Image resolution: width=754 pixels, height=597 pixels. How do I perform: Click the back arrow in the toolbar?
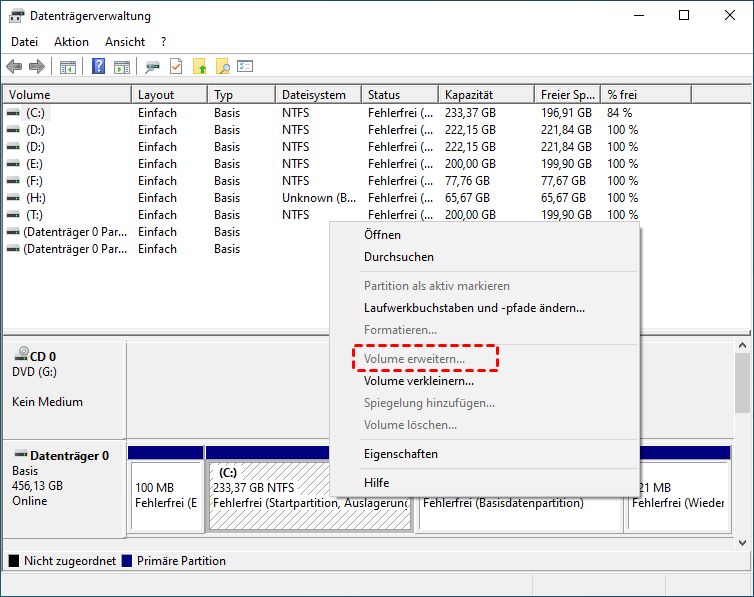(14, 67)
